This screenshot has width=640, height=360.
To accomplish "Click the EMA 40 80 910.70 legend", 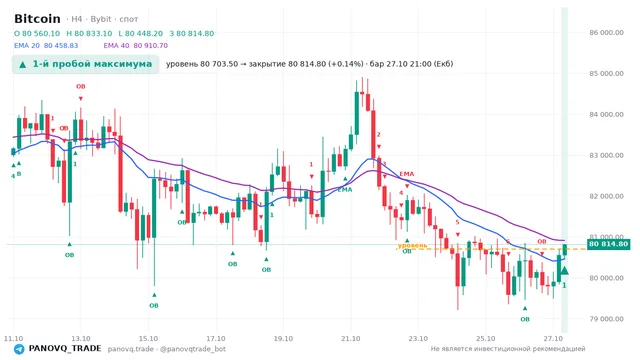I will (x=136, y=46).
